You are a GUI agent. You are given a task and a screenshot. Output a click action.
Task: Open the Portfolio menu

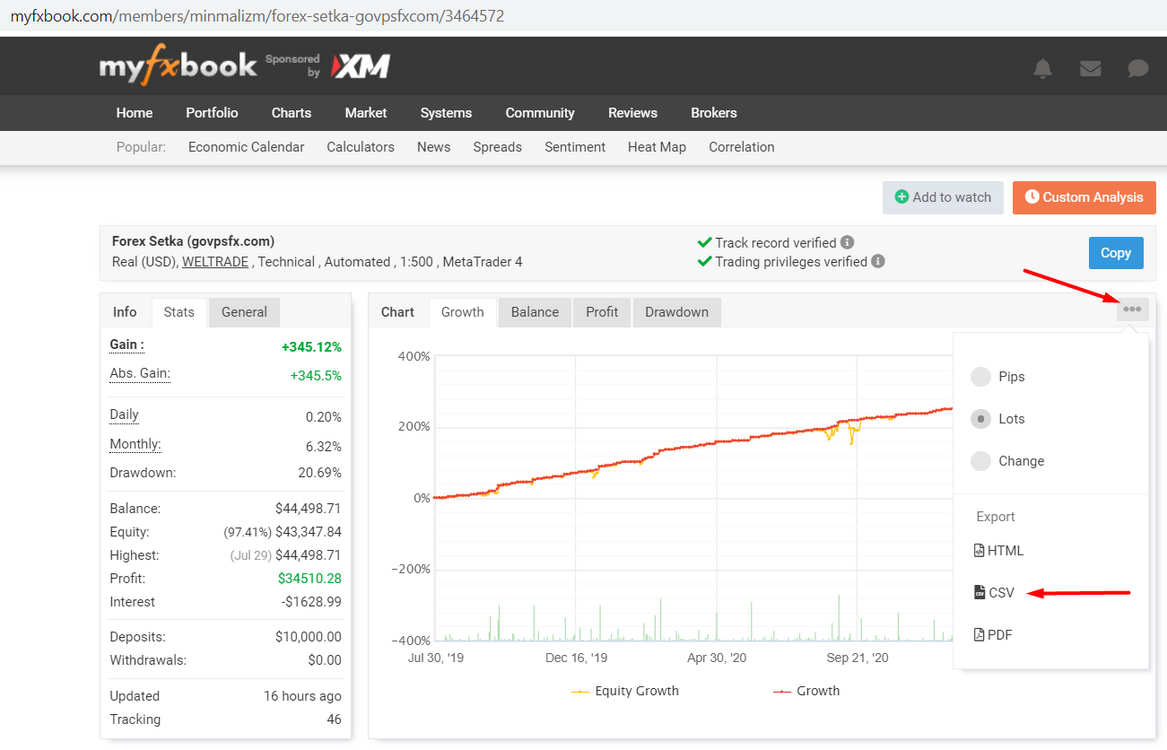pos(212,113)
